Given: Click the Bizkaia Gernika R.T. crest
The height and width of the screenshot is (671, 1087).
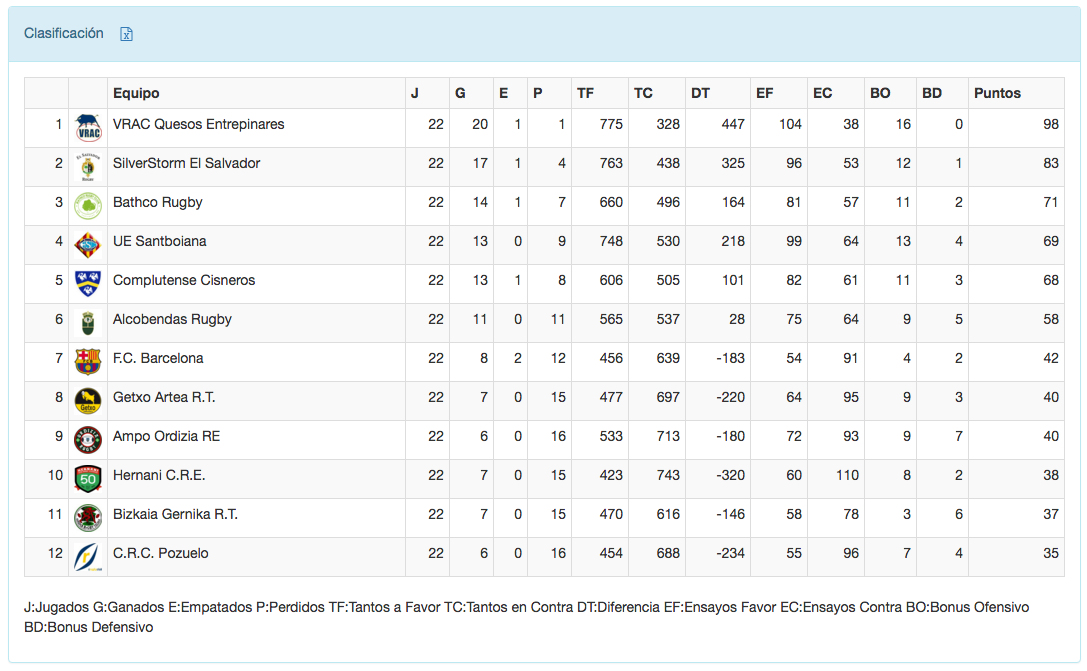Looking at the screenshot, I should 88,517.
